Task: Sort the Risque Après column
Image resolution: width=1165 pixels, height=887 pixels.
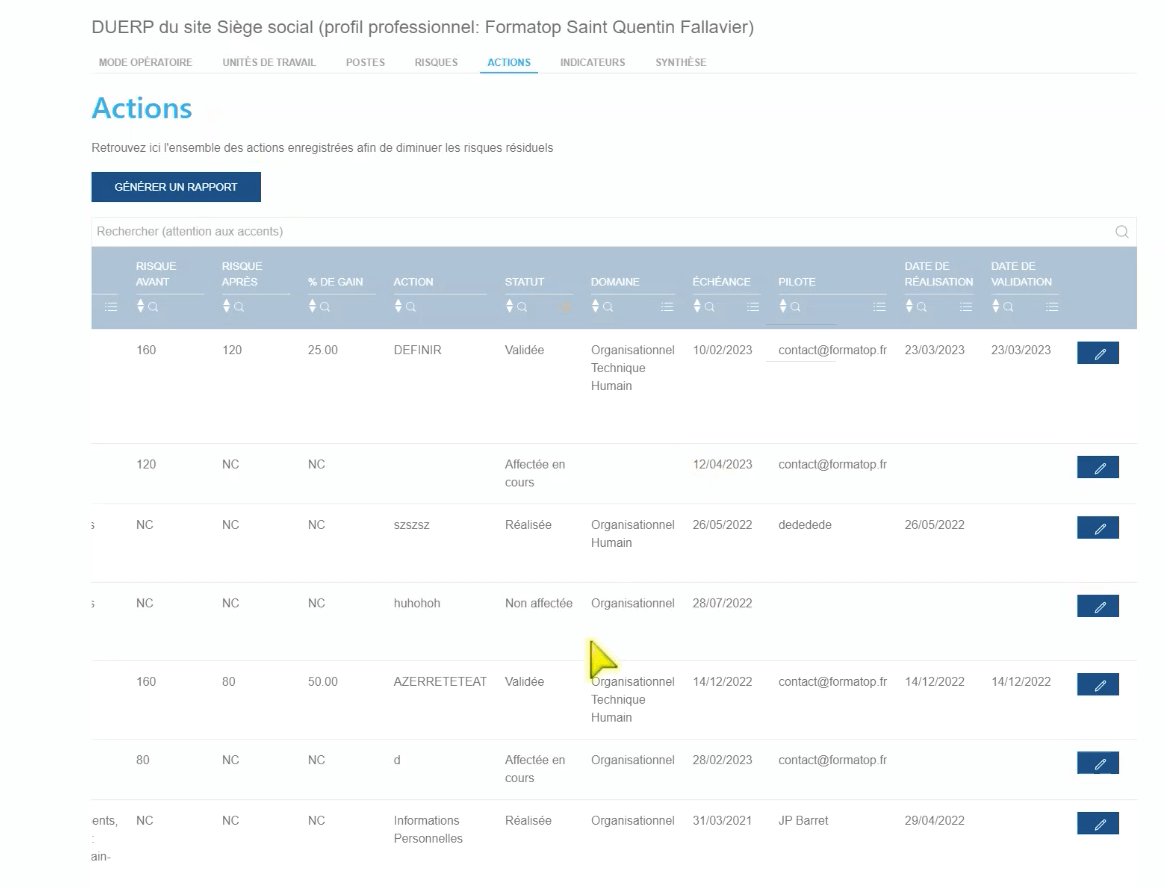Action: point(227,306)
